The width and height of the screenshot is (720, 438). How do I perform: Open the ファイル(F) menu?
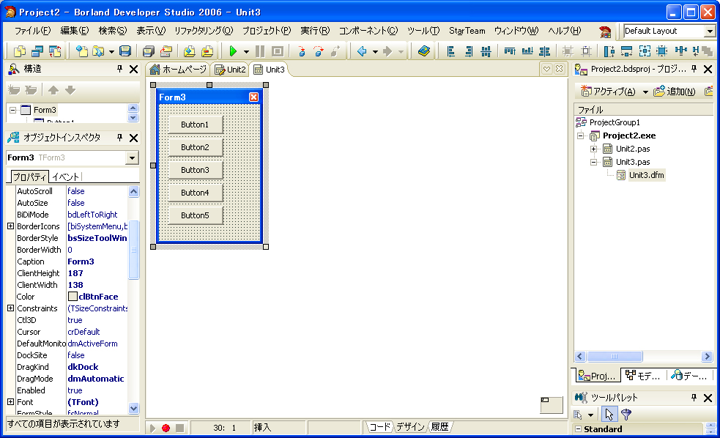pyautogui.click(x=32, y=31)
